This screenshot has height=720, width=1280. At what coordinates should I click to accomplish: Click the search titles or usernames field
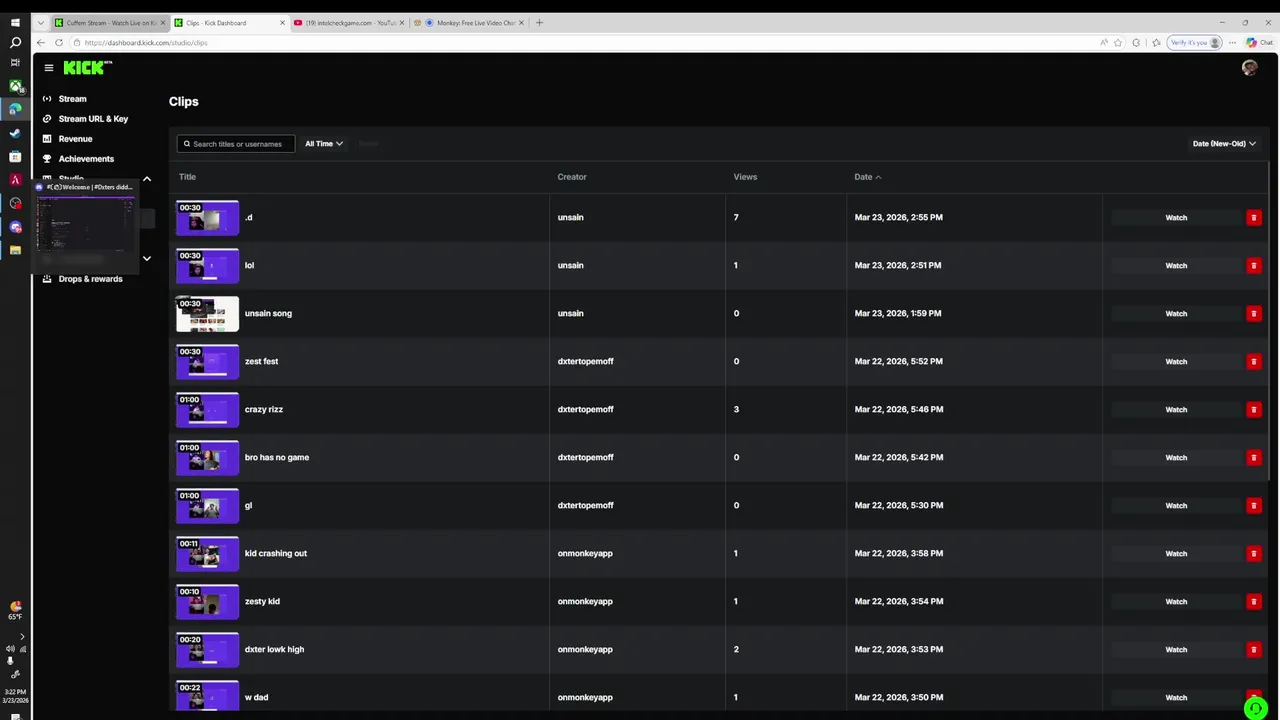coord(236,144)
